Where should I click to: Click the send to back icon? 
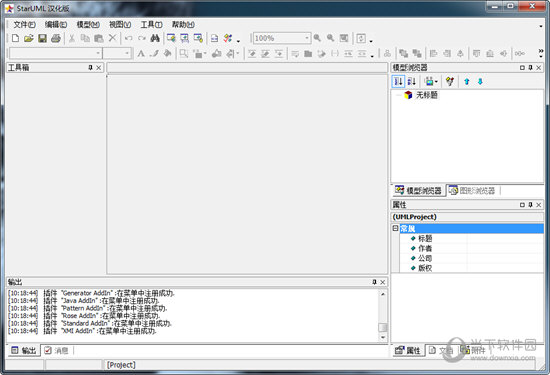tap(417, 54)
